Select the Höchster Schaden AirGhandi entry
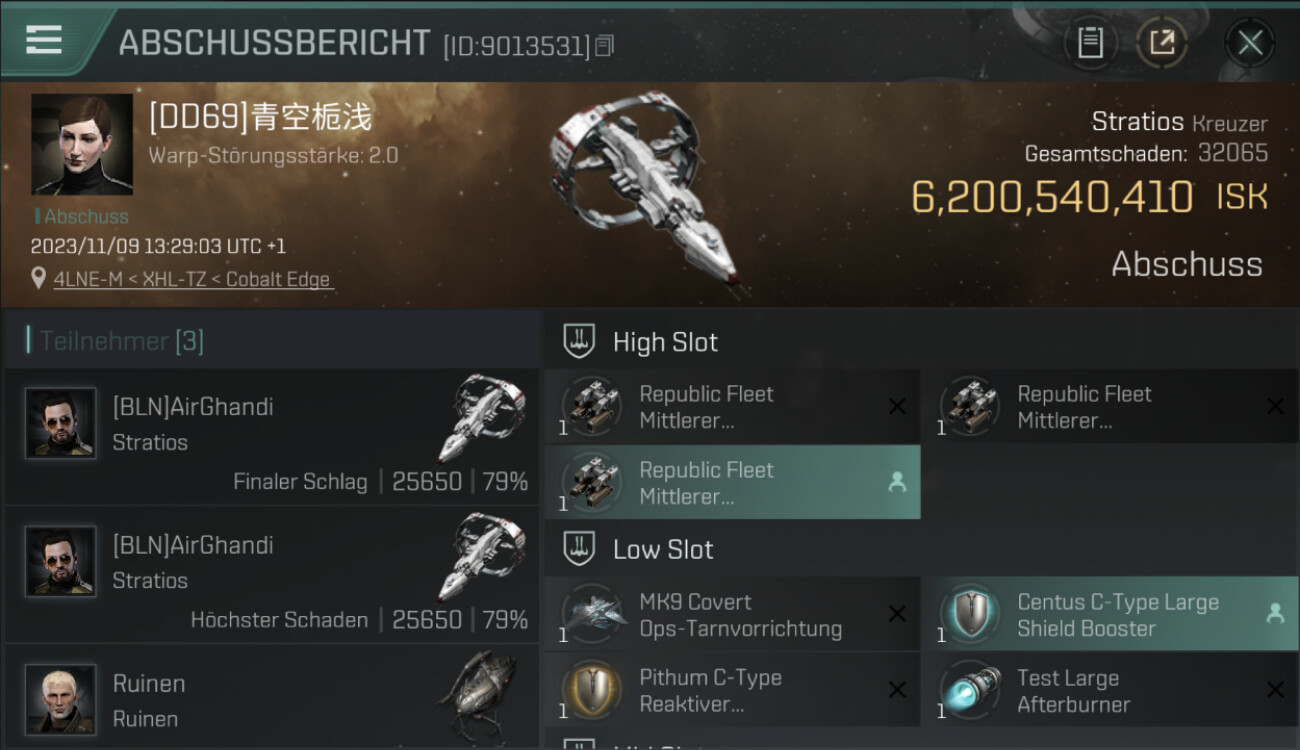The image size is (1300, 750). click(270, 574)
